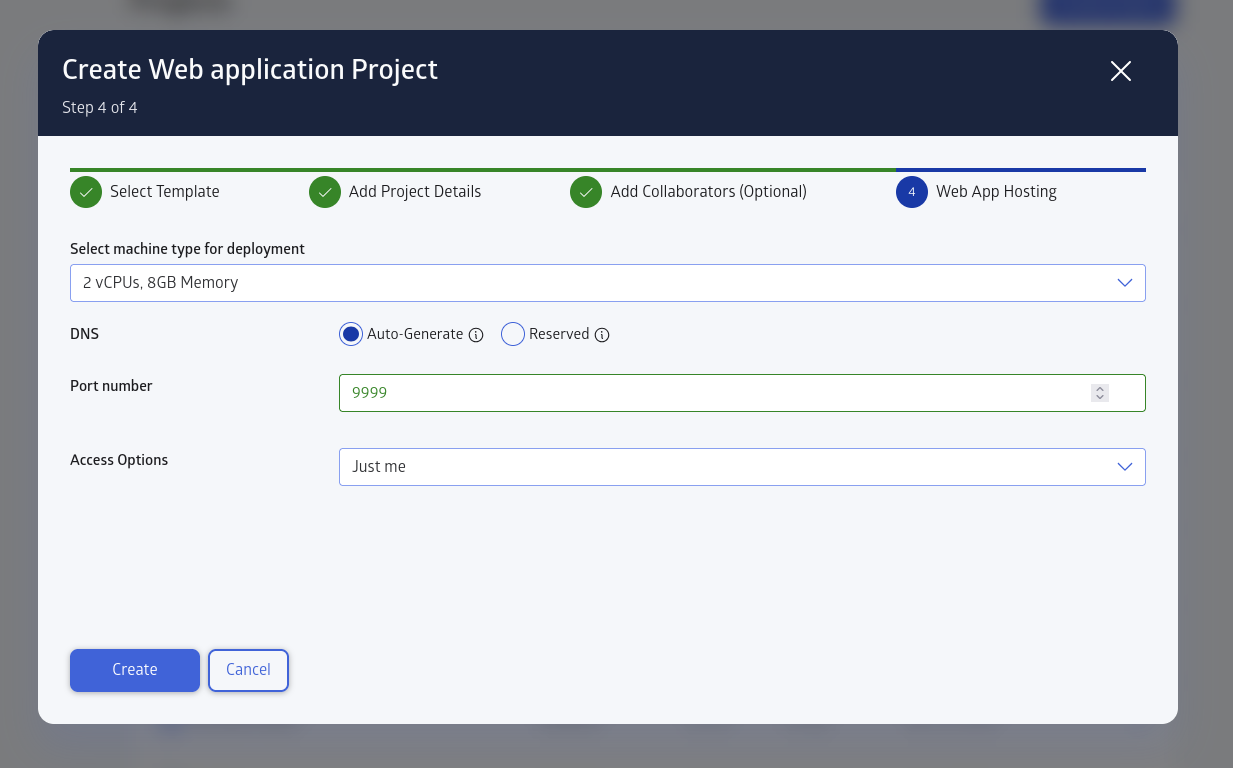The height and width of the screenshot is (768, 1233).
Task: Focus the Port number input field
Action: [742, 393]
